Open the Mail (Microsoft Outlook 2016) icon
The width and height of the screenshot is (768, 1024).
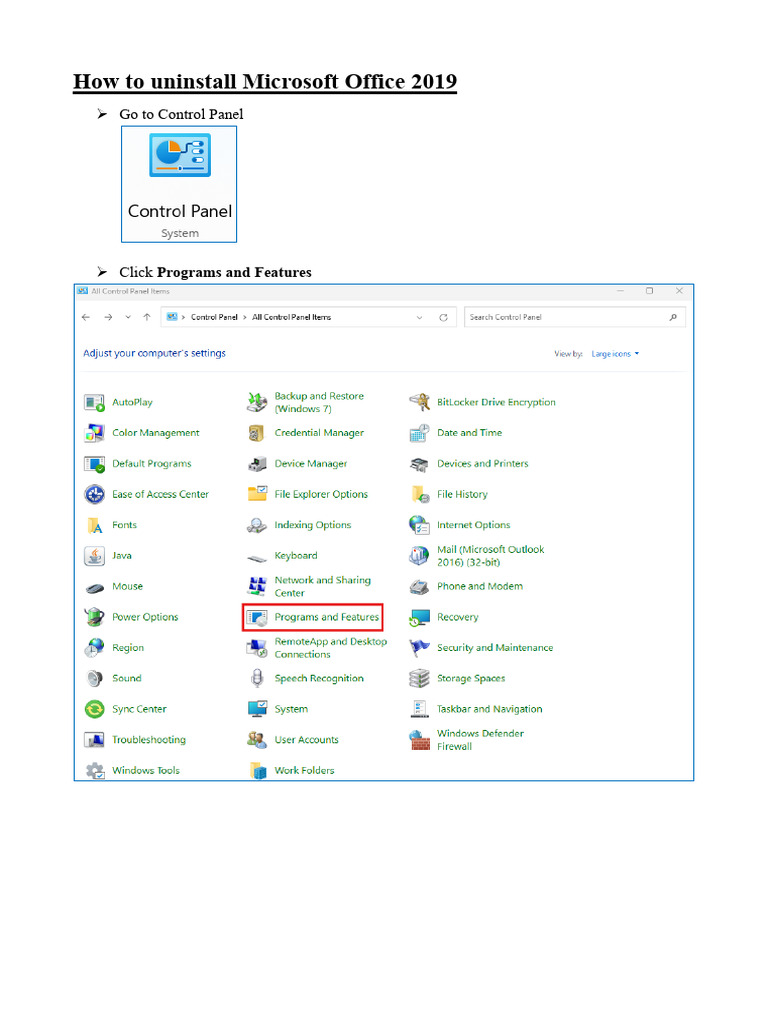(419, 556)
